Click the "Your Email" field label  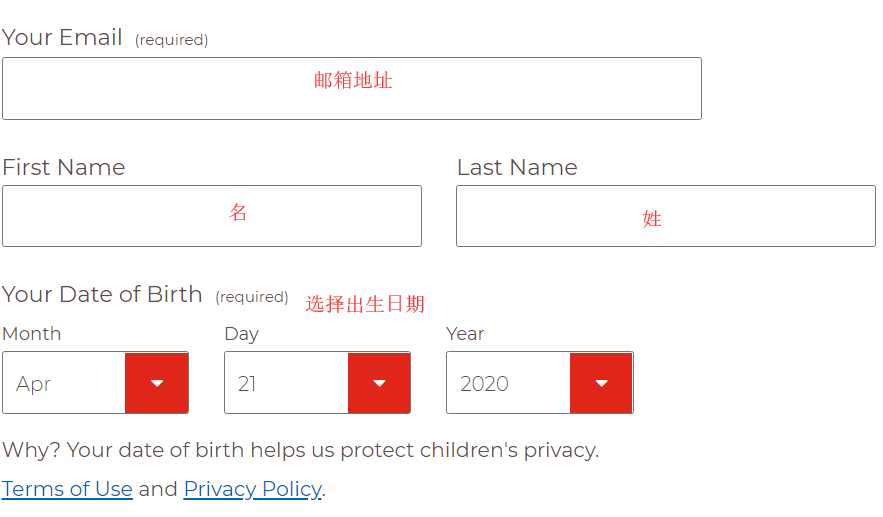pos(62,38)
